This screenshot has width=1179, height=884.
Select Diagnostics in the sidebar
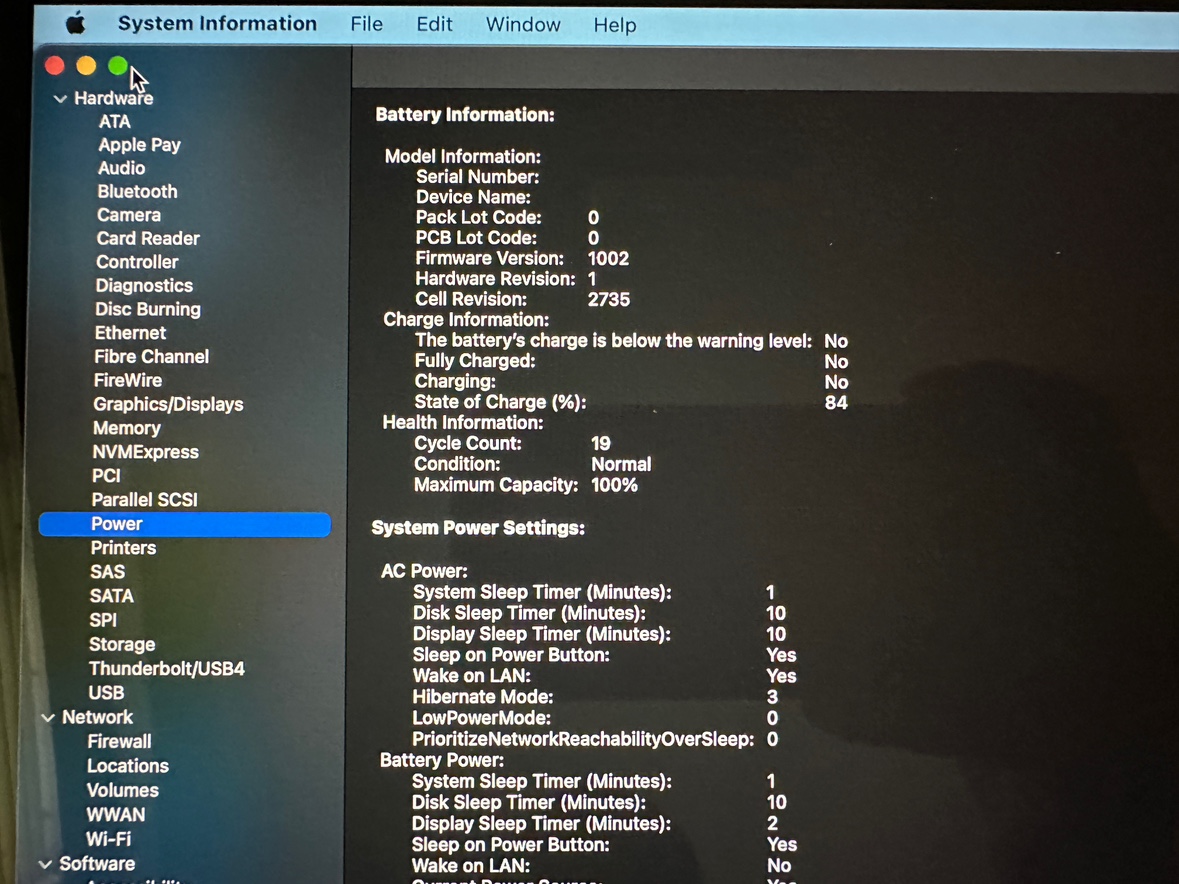(x=144, y=286)
